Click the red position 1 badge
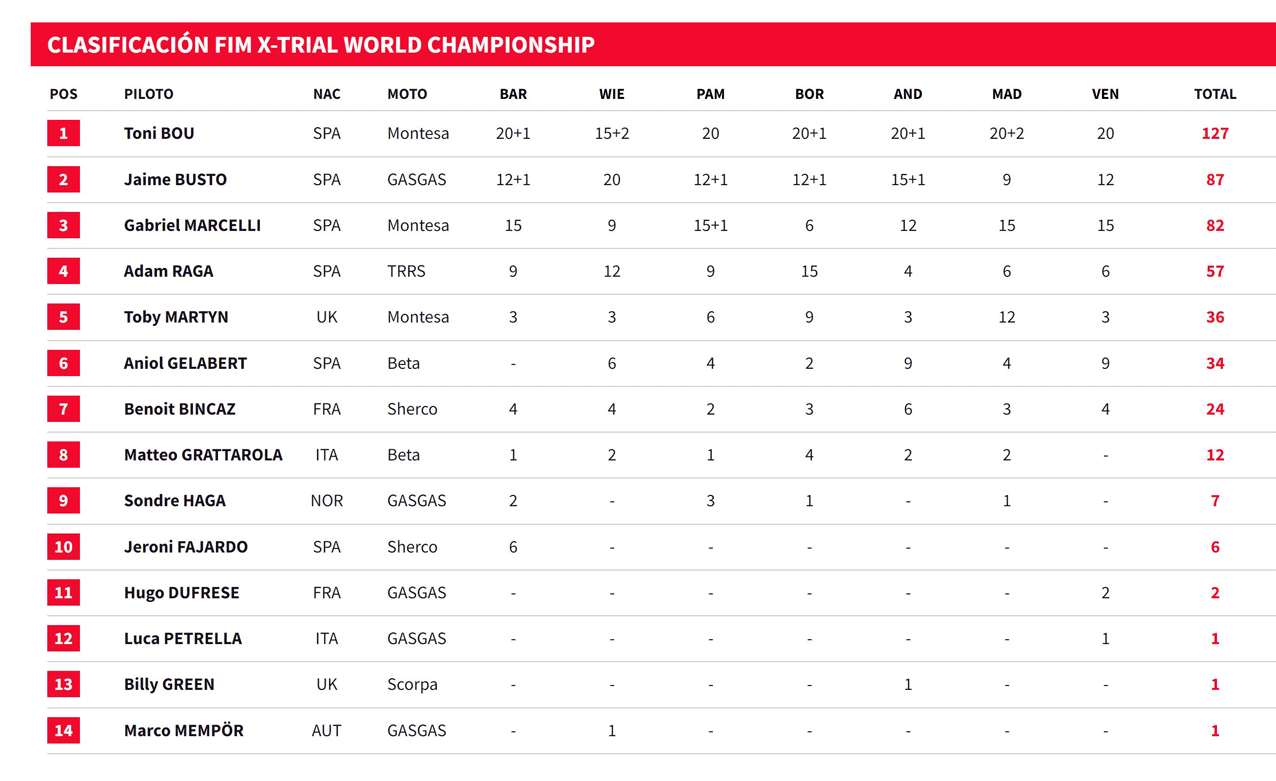 [63, 133]
